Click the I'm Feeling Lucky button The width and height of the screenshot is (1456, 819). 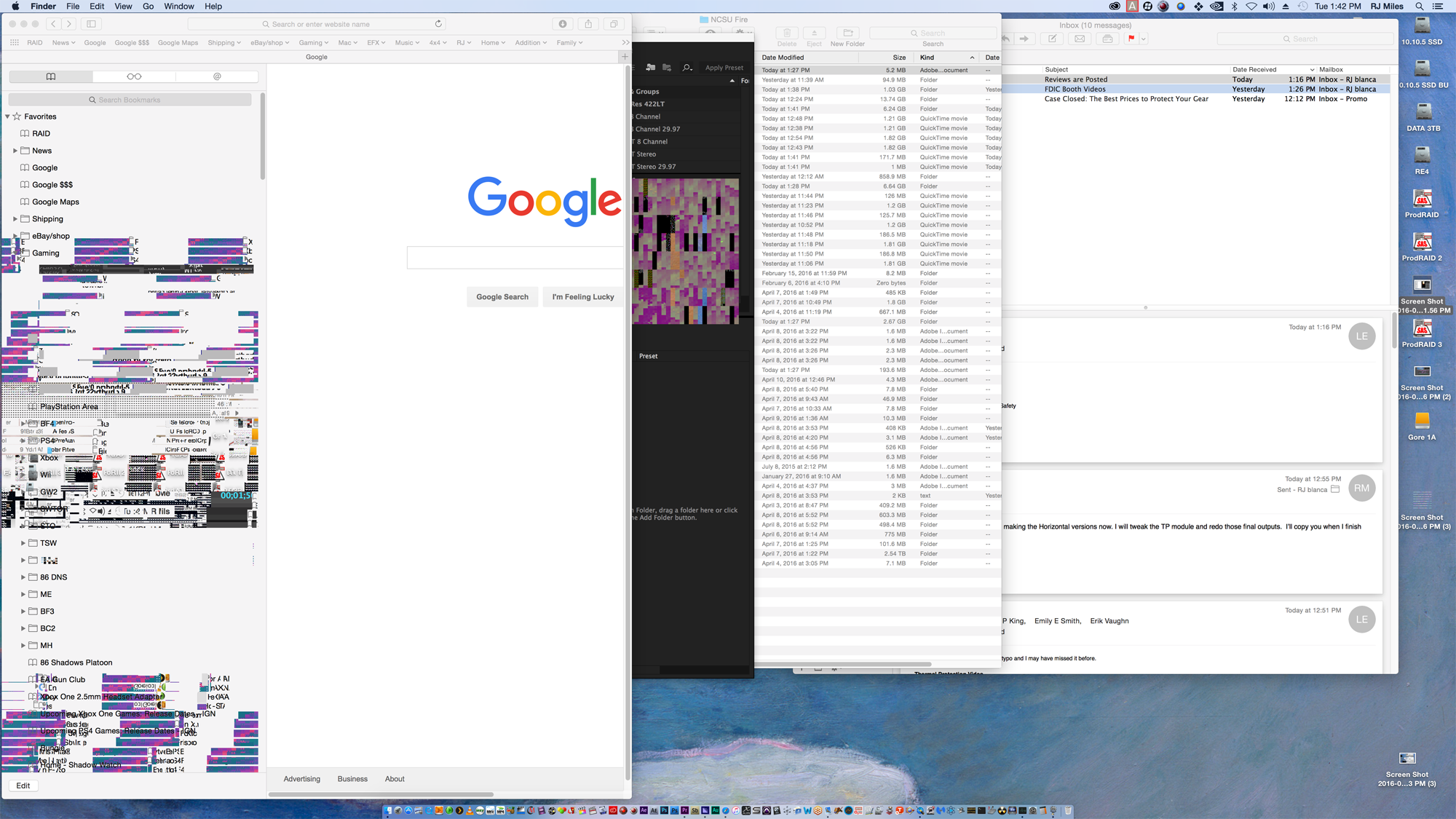[x=582, y=297]
